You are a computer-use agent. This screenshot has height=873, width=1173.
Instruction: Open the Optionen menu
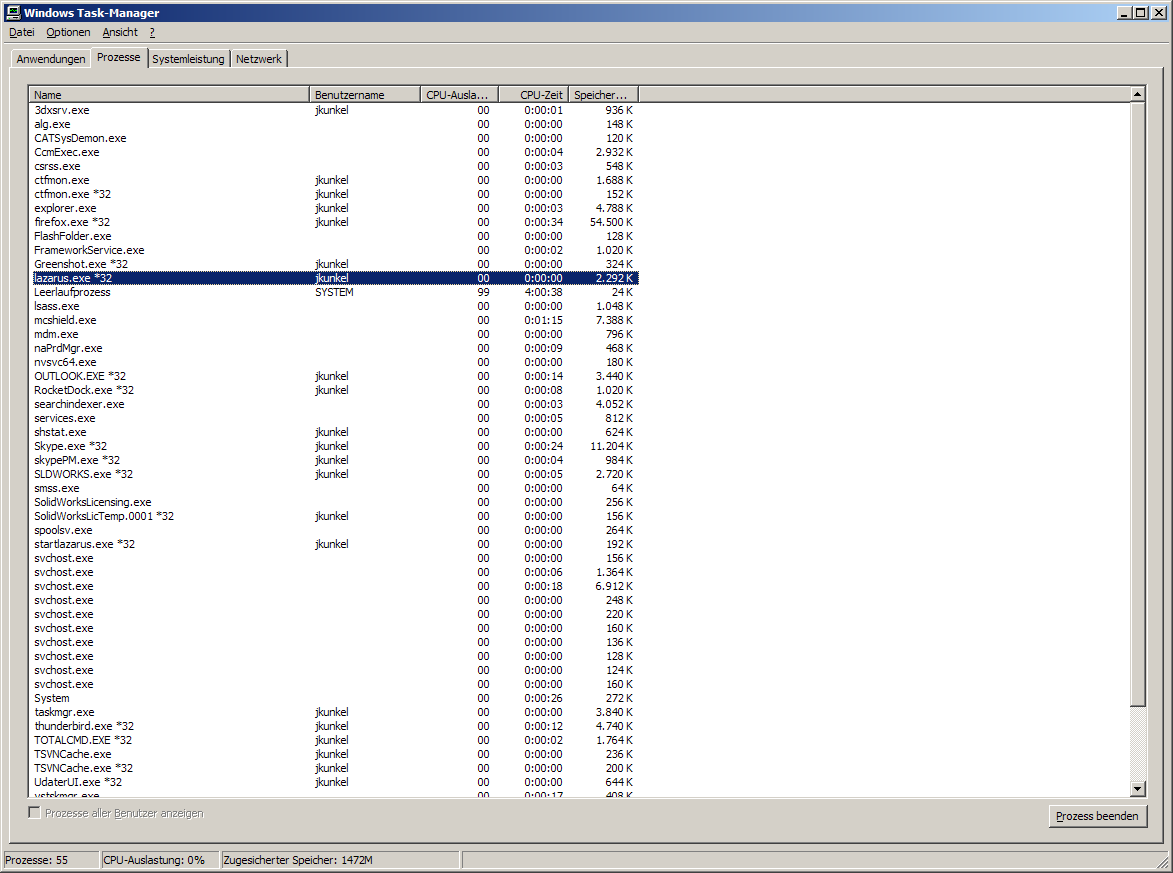[x=68, y=32]
